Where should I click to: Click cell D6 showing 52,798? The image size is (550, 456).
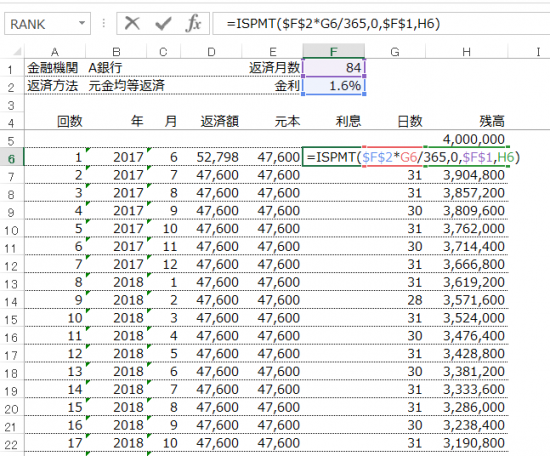click(x=211, y=157)
